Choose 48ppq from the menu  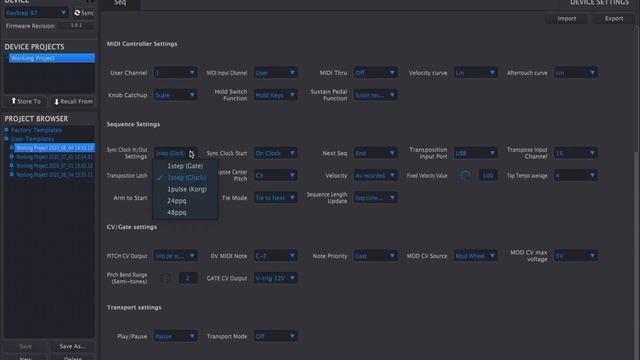coord(185,213)
